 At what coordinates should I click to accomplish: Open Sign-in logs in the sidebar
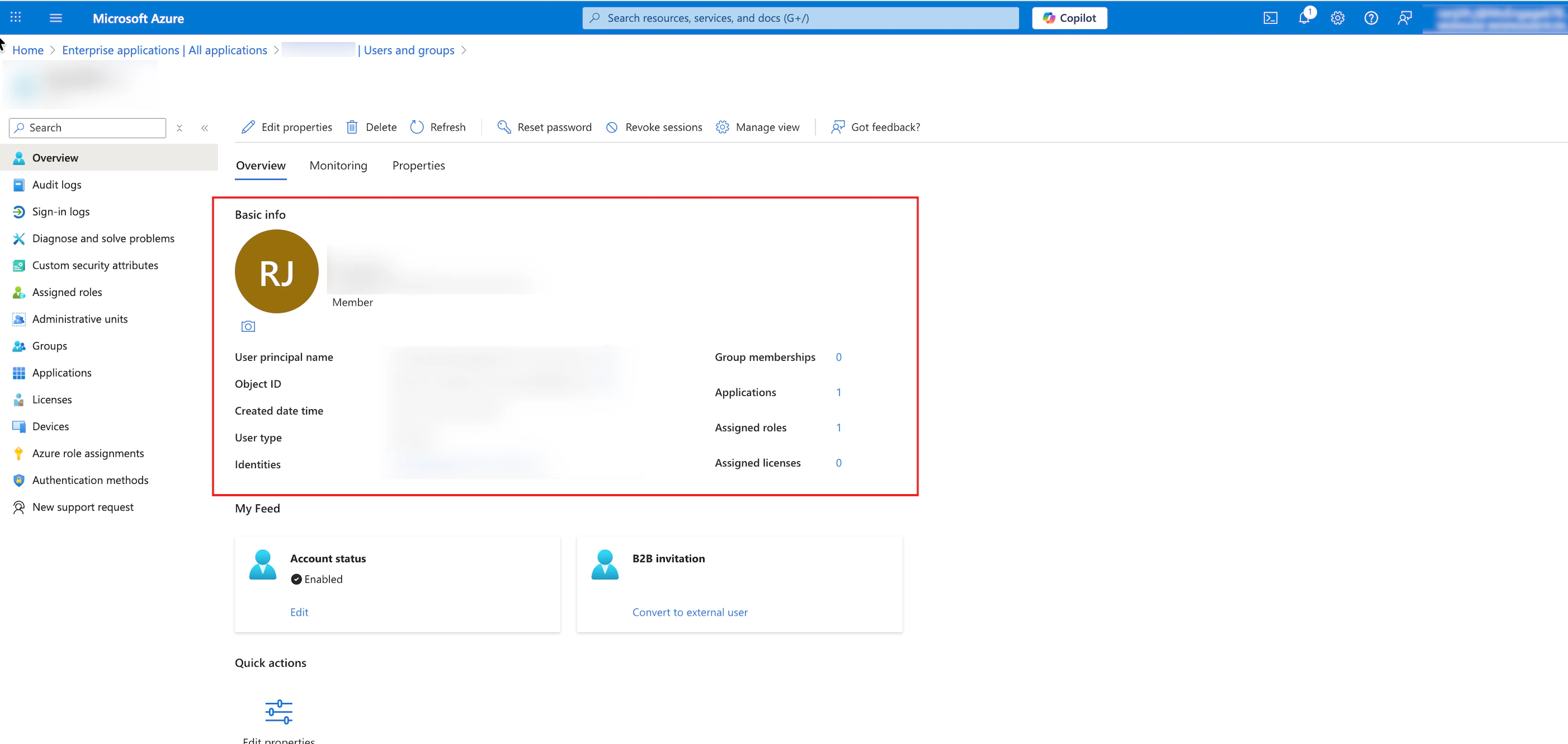61,212
